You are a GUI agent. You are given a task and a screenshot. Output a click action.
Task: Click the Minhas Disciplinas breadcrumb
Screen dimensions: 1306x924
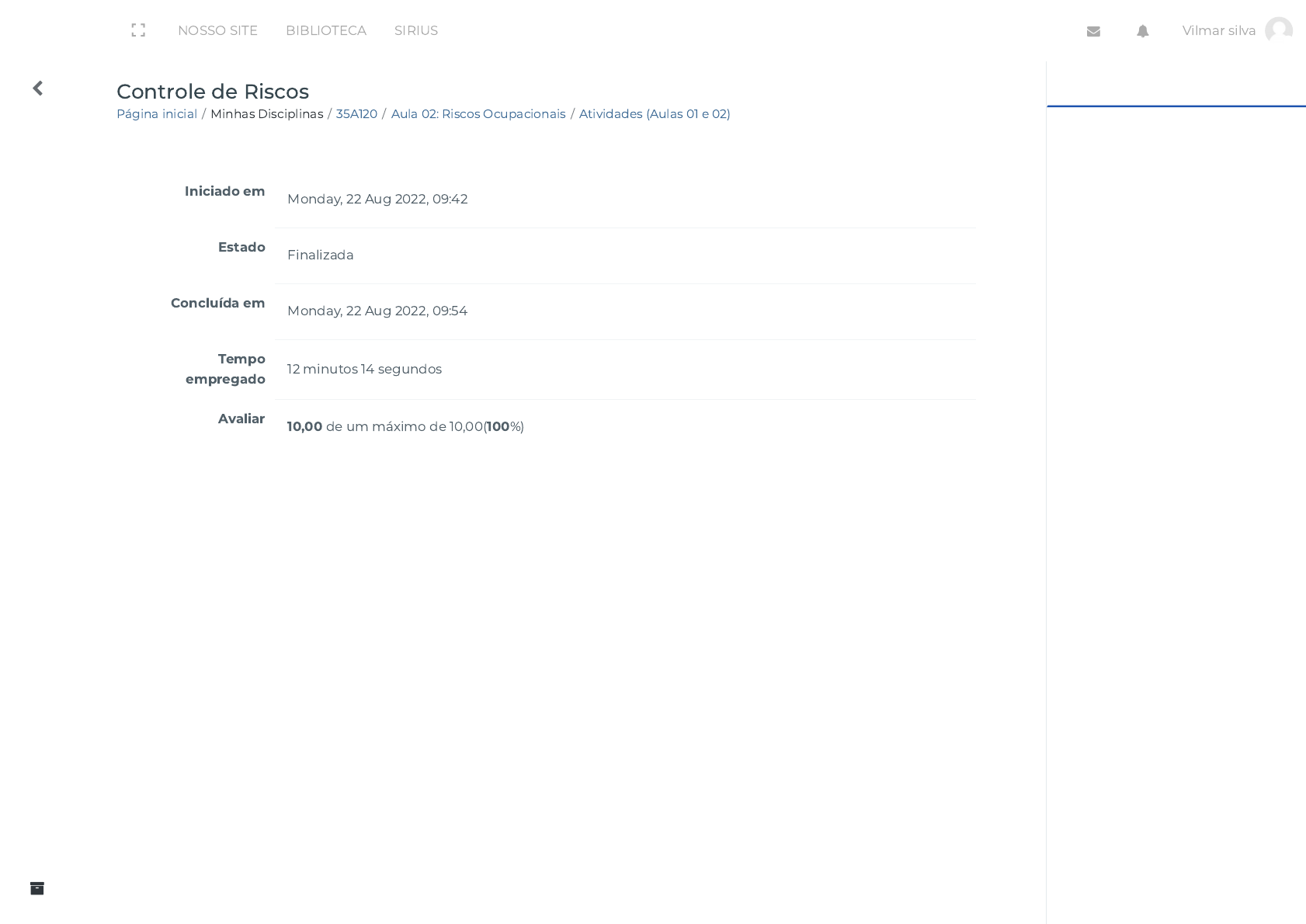tap(266, 113)
